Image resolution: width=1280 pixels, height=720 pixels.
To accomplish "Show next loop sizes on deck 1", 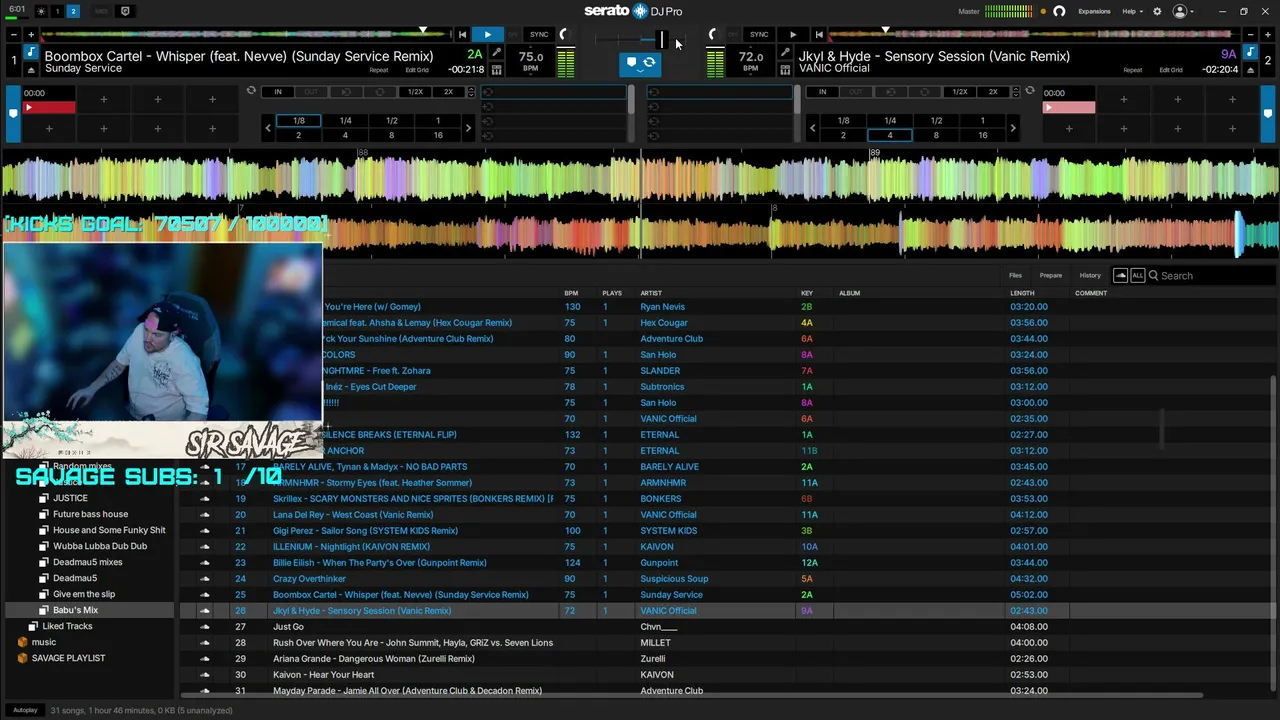I will (468, 128).
